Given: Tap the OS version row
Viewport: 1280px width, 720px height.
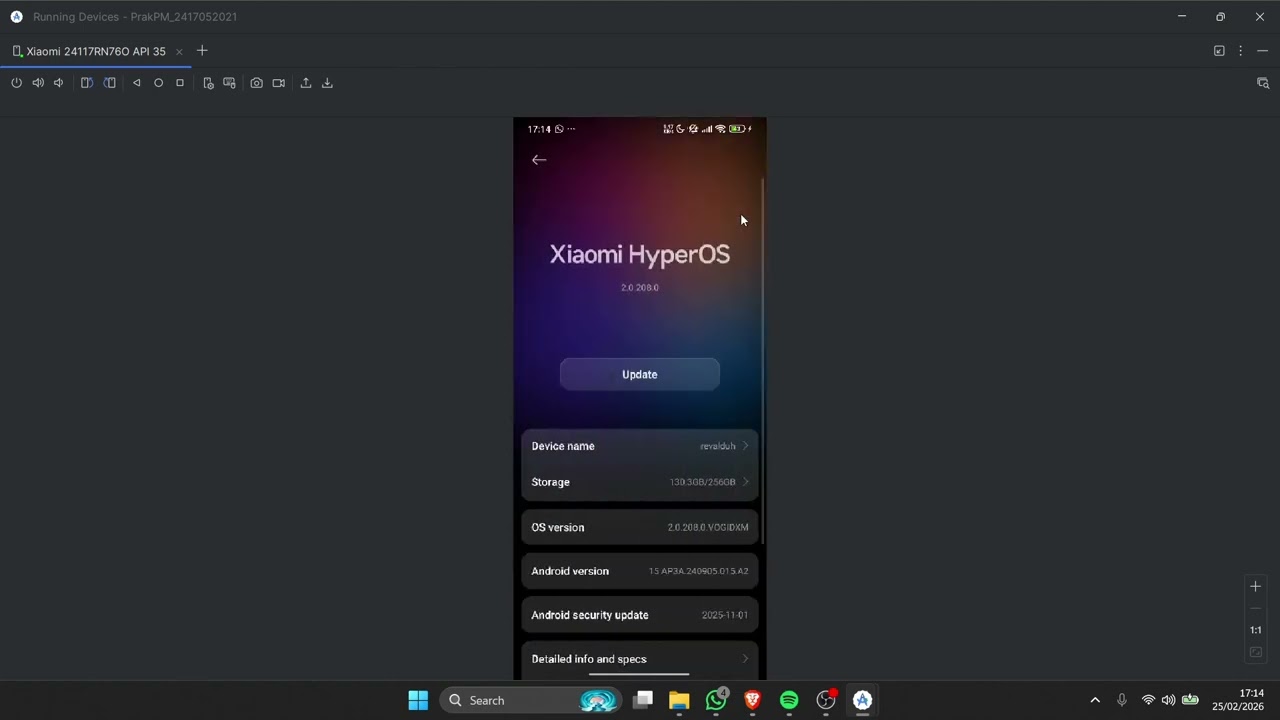Looking at the screenshot, I should (x=640, y=527).
